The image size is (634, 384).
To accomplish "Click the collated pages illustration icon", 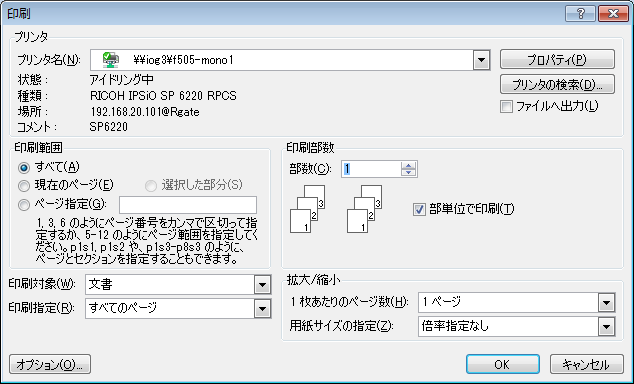I will point(336,209).
